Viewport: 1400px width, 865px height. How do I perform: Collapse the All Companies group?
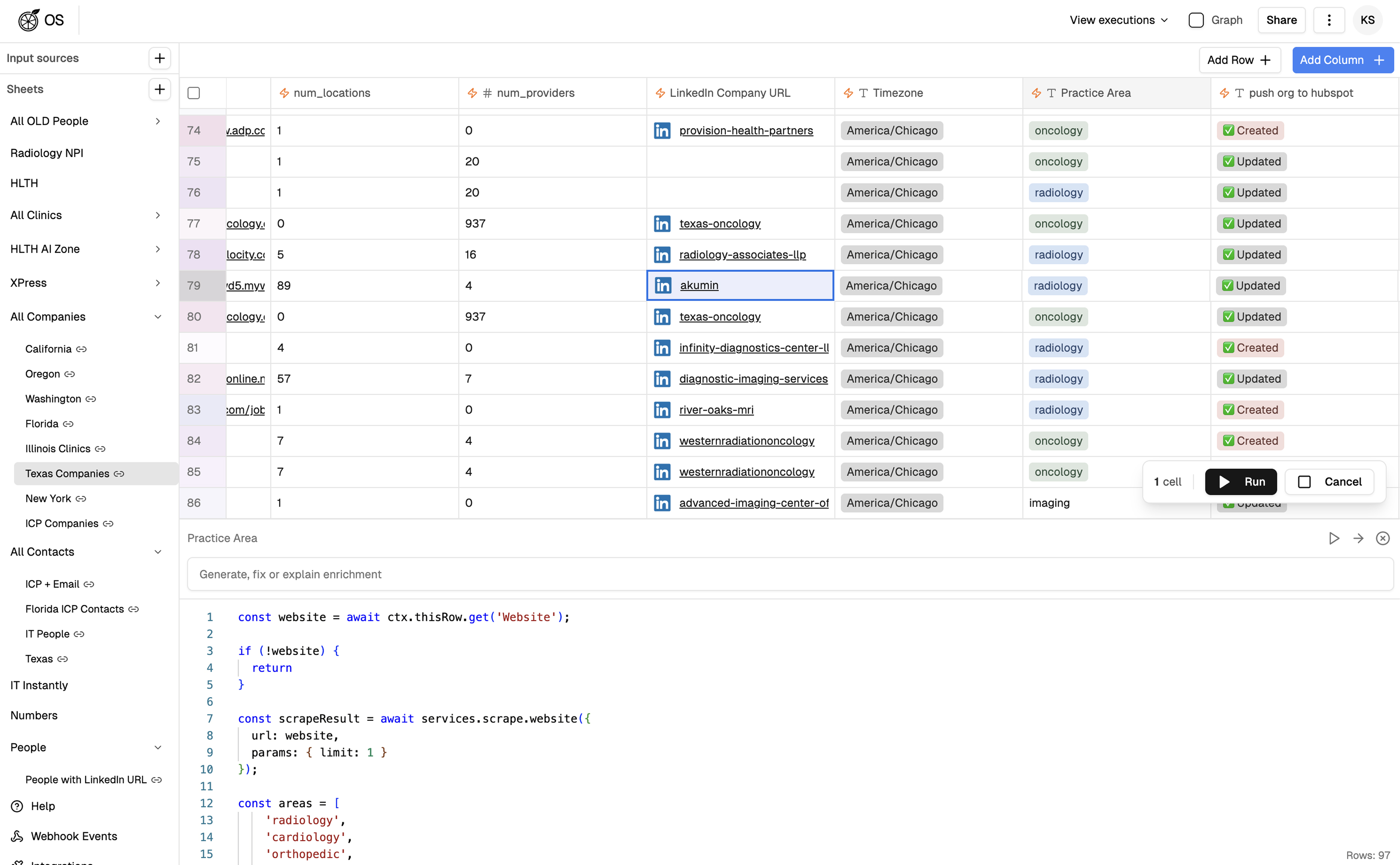158,317
